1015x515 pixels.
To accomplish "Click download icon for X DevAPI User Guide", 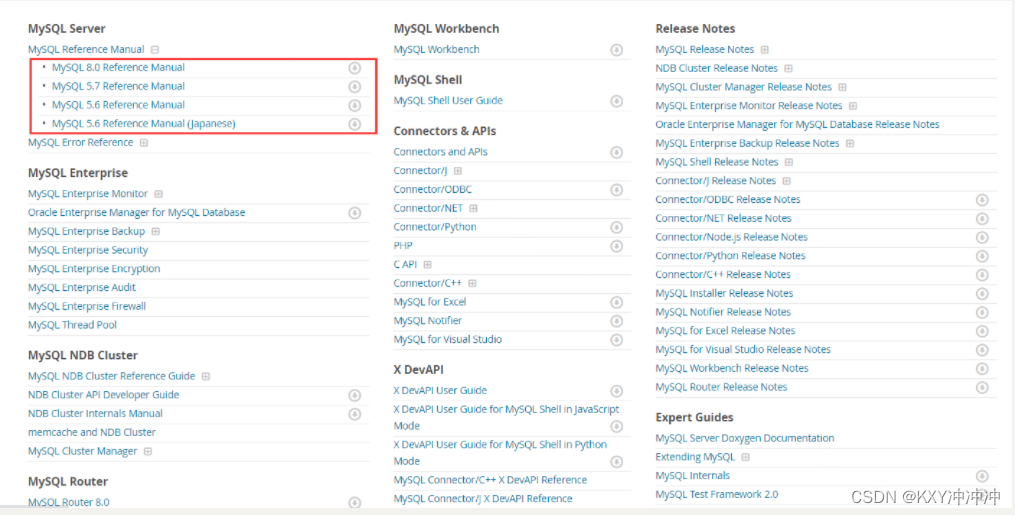I will point(616,391).
